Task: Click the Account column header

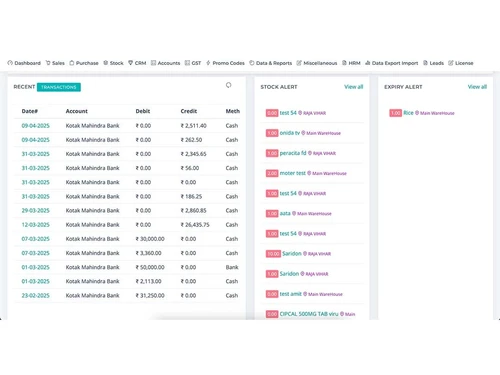Action: point(77,111)
